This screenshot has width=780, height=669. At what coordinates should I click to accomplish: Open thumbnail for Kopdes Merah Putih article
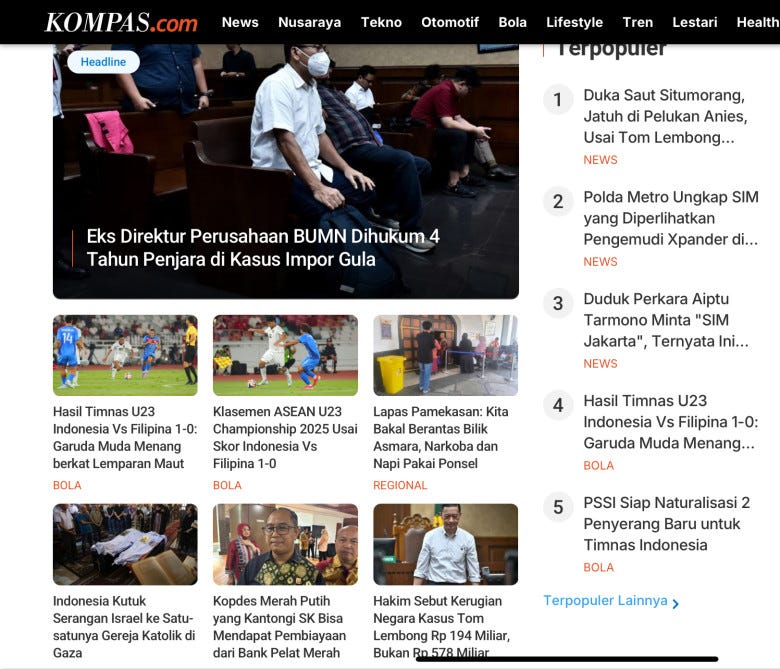285,544
